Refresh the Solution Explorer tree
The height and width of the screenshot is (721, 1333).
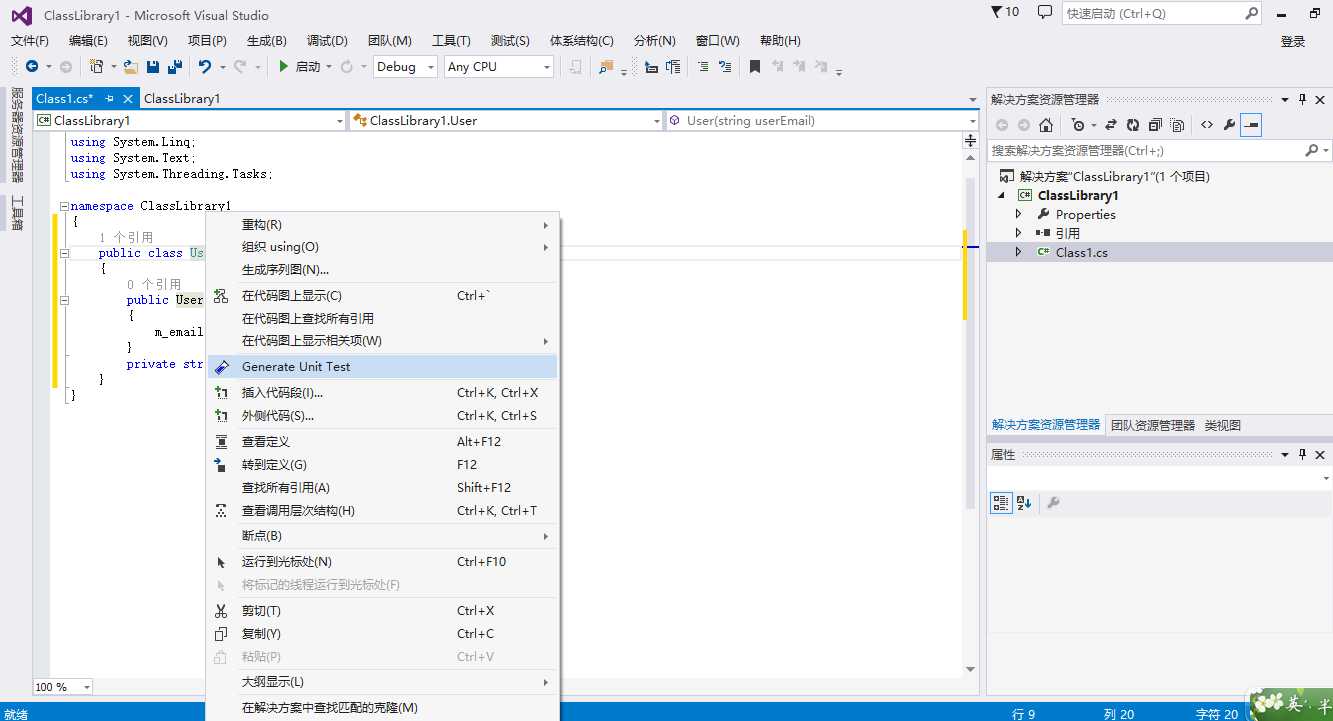(1132, 125)
